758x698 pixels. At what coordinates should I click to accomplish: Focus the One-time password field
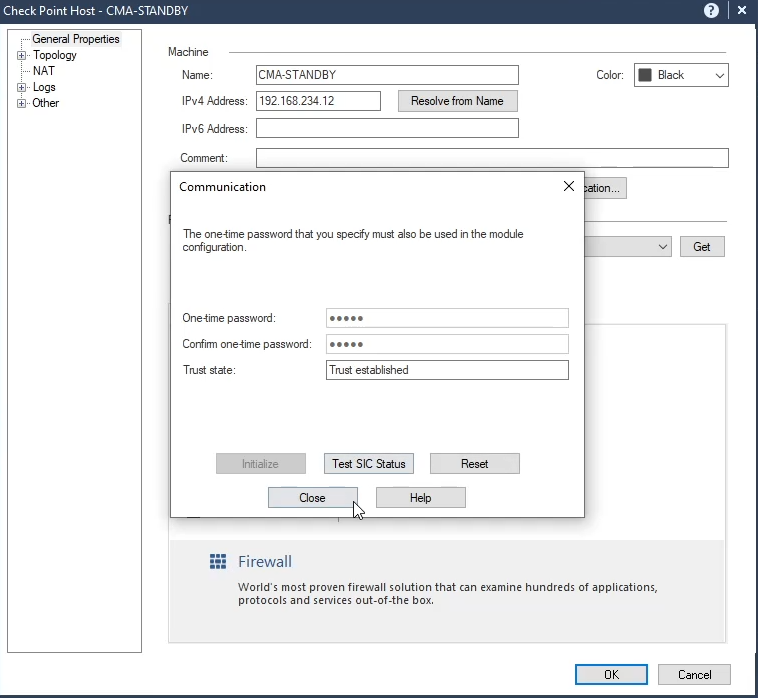tap(447, 318)
